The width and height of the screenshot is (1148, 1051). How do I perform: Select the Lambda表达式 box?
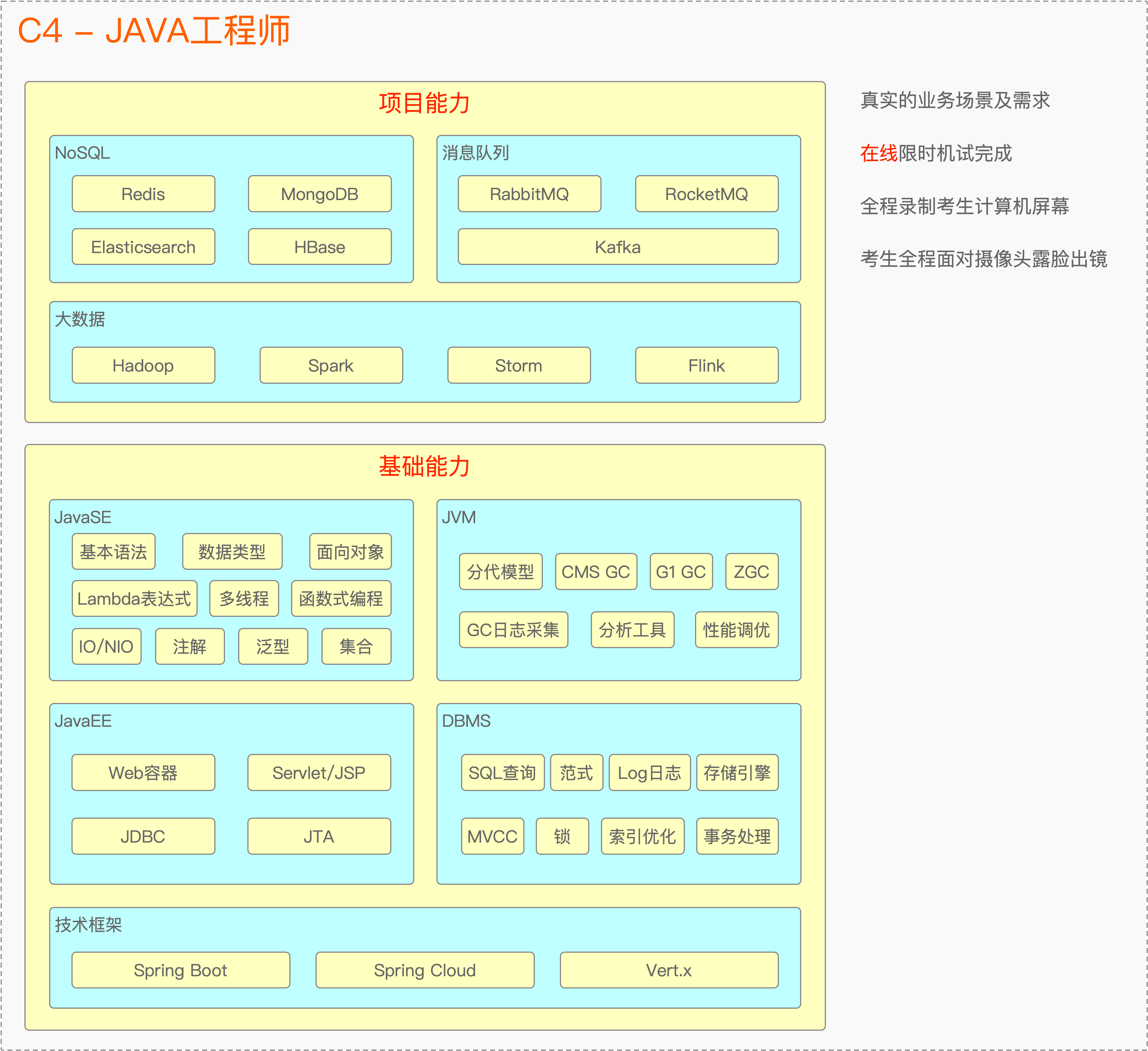click(x=135, y=599)
